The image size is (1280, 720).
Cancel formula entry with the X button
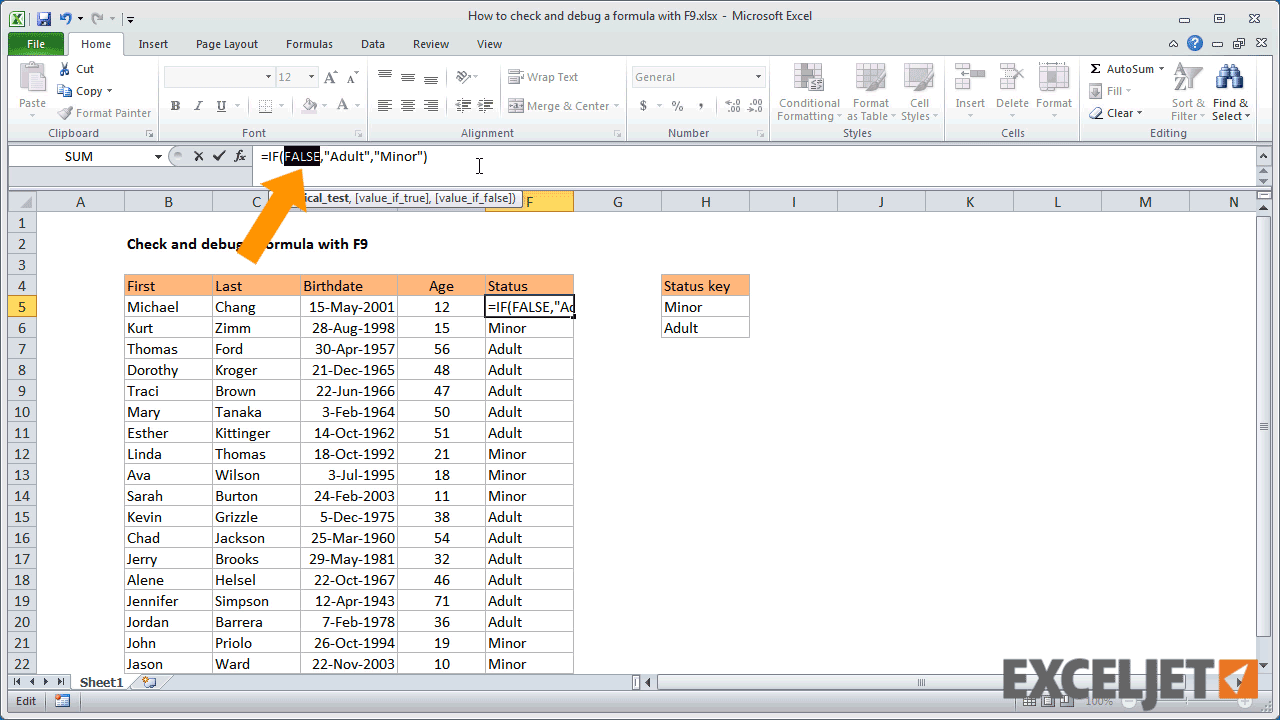tap(196, 156)
